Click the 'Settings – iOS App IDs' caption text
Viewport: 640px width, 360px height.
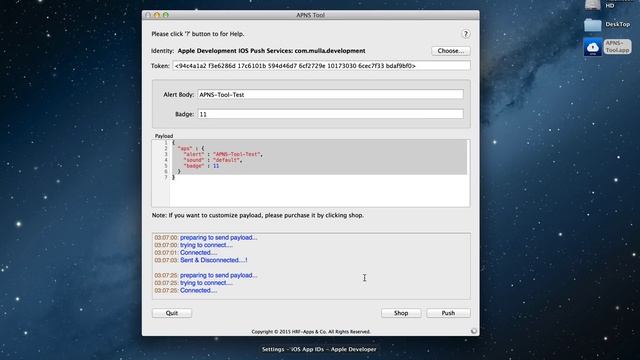(x=319, y=349)
